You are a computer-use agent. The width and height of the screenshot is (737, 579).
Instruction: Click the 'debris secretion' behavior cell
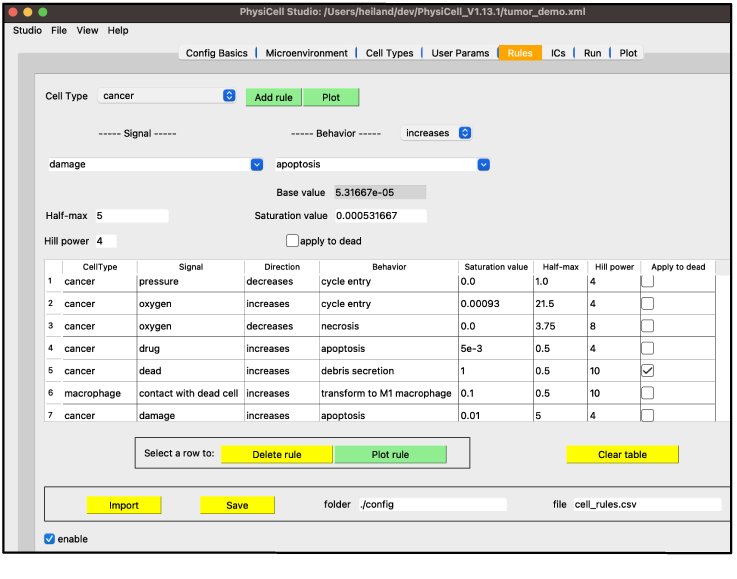(x=388, y=371)
